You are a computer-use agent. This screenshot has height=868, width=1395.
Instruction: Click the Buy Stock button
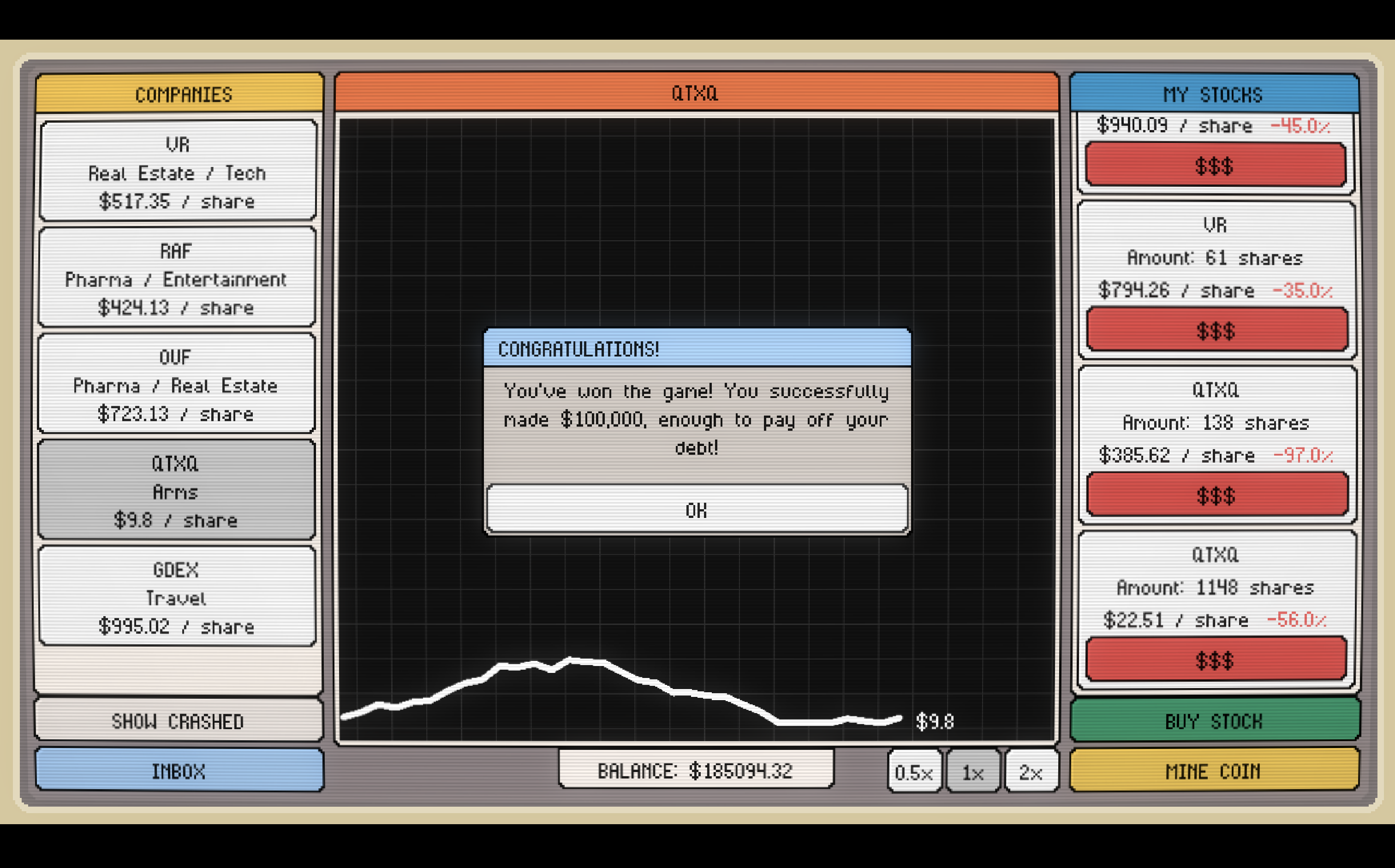(1214, 720)
